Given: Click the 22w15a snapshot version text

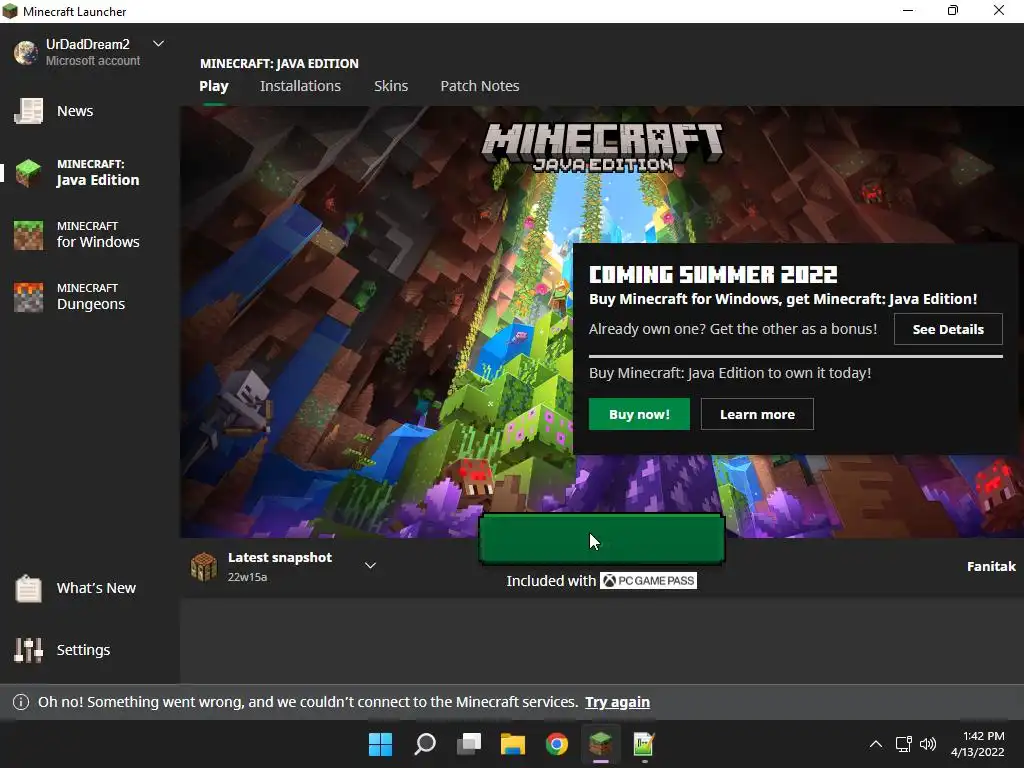Looking at the screenshot, I should (248, 577).
